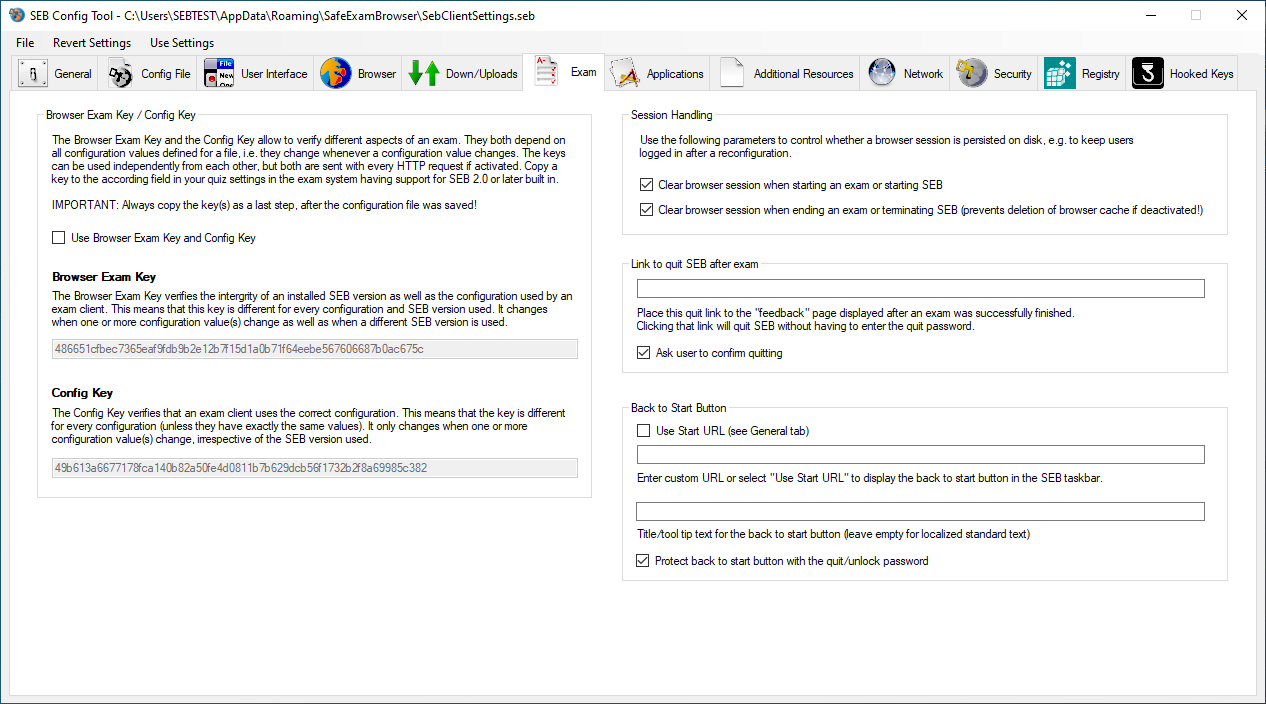Switch to the Network tab
1266x704 pixels.
[907, 74]
